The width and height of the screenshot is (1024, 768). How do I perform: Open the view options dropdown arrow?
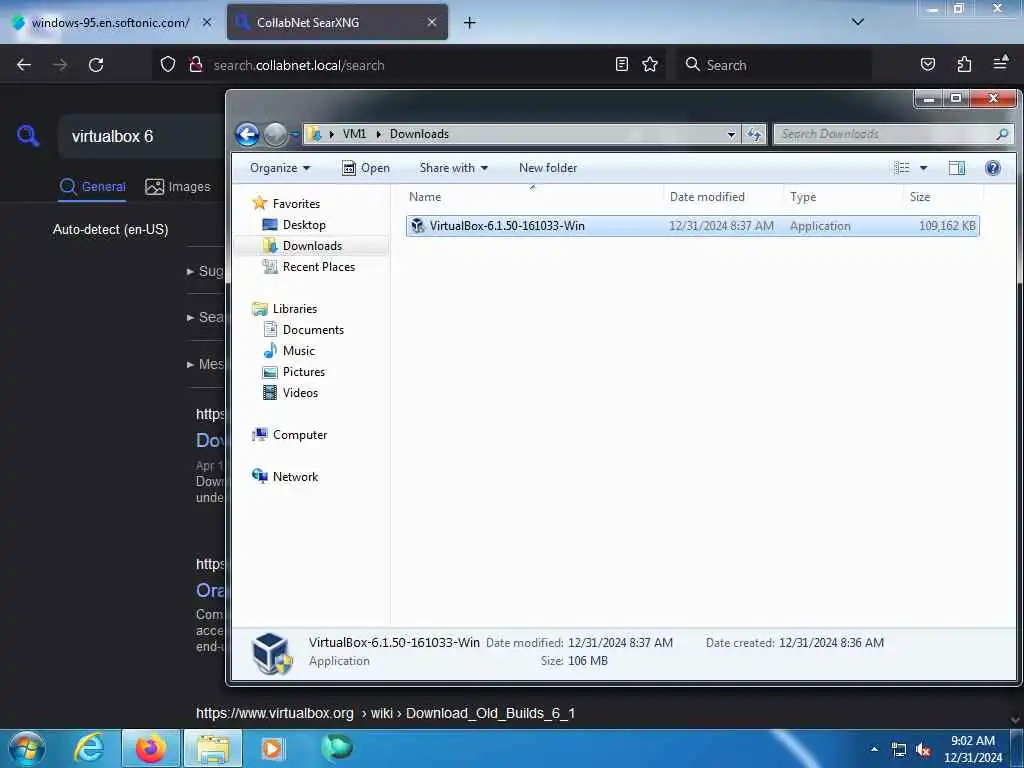pos(923,168)
